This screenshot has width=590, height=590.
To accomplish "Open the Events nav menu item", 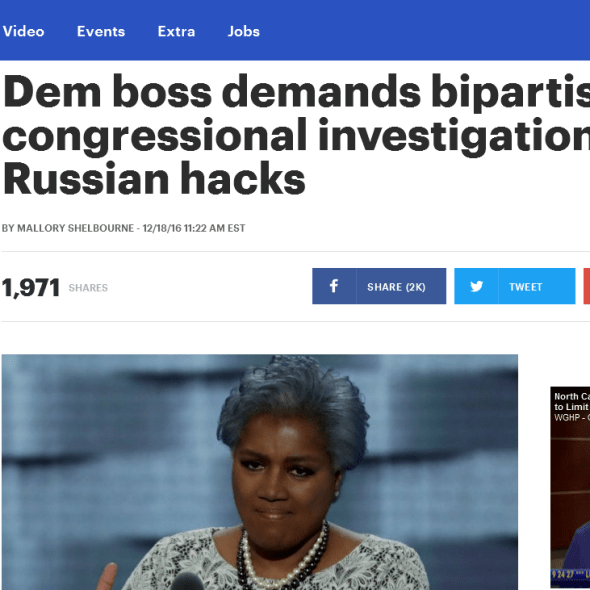I will point(101,31).
